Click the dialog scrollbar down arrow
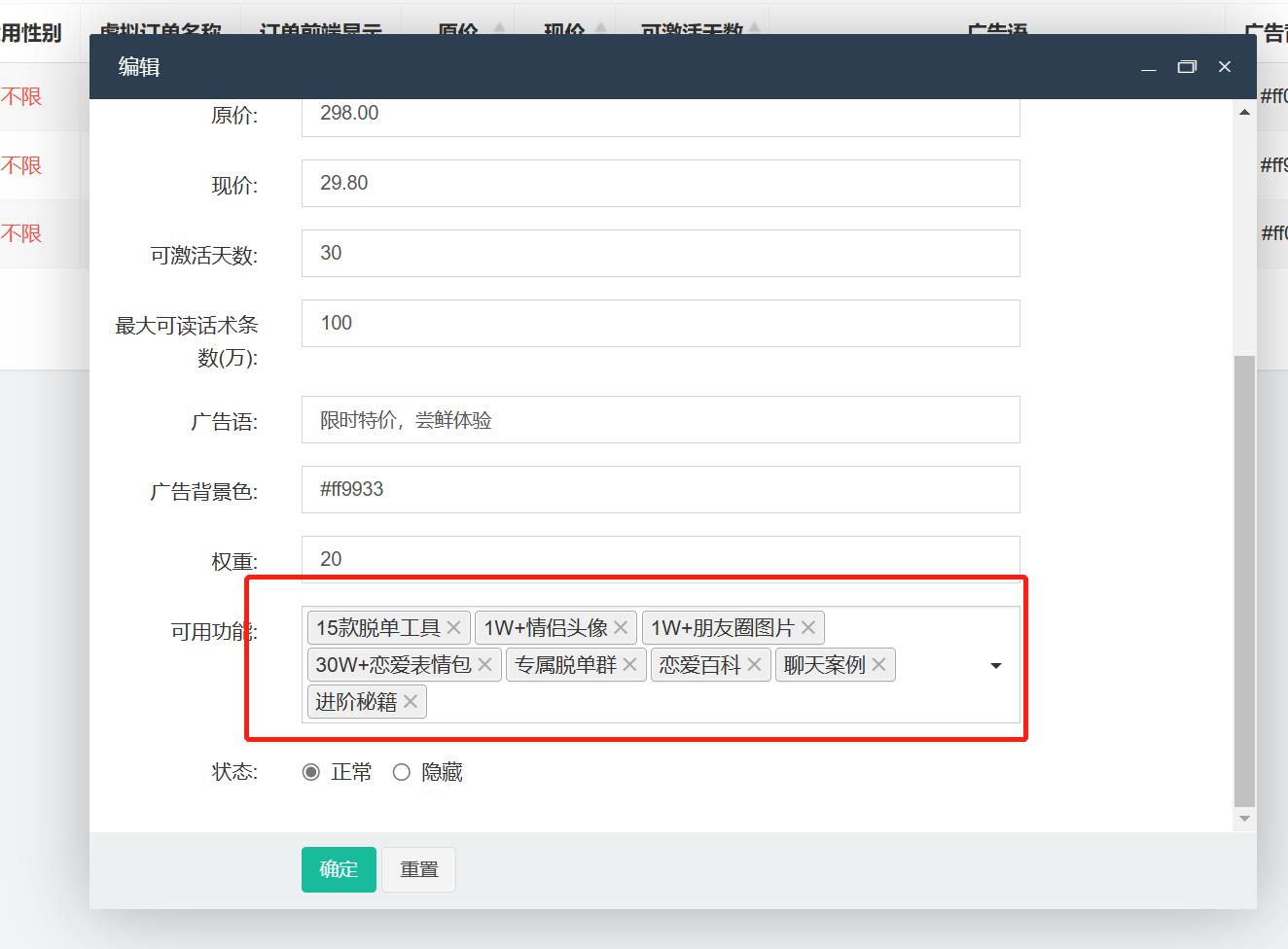Screen dimensions: 1288x949 click(x=1244, y=819)
